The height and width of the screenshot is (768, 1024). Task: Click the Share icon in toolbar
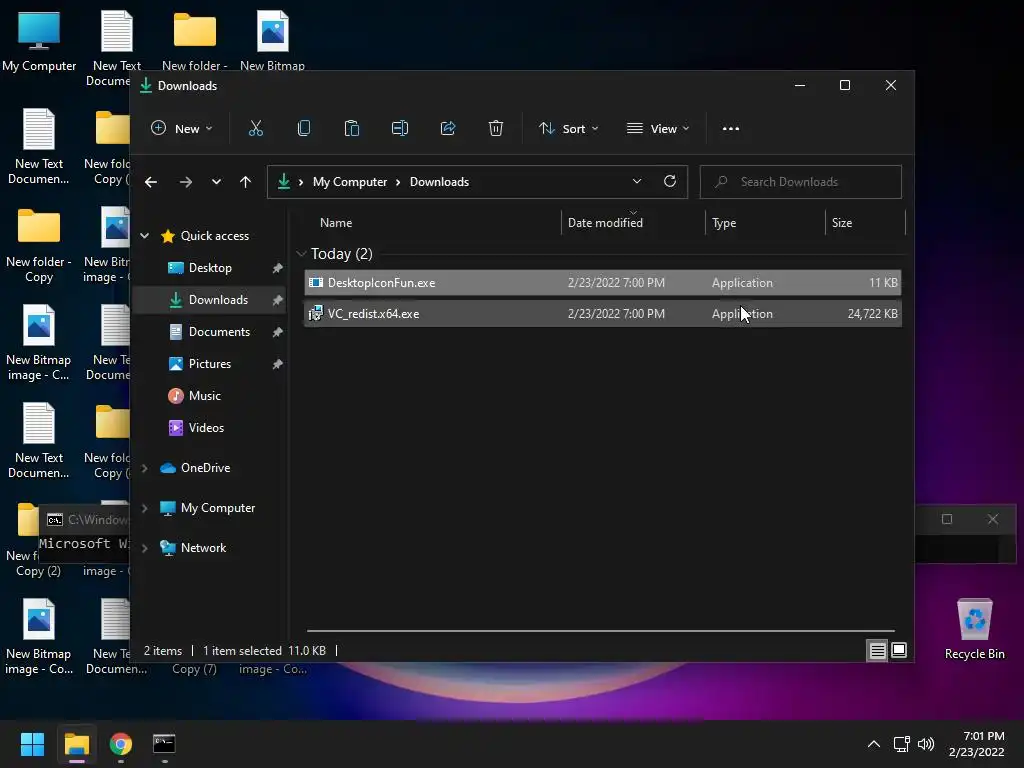(x=448, y=129)
